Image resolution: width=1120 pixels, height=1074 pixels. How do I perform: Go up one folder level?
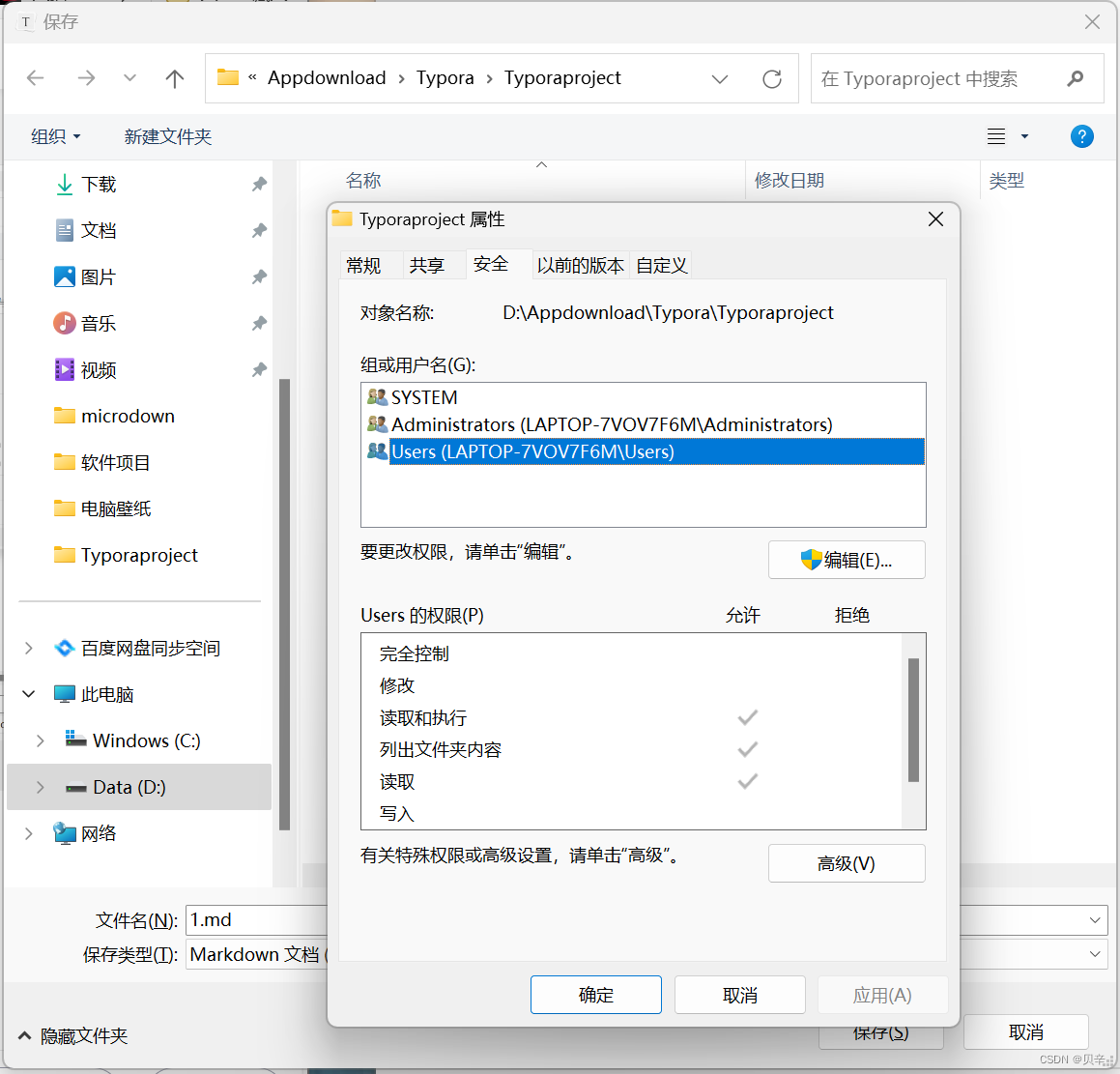click(174, 78)
